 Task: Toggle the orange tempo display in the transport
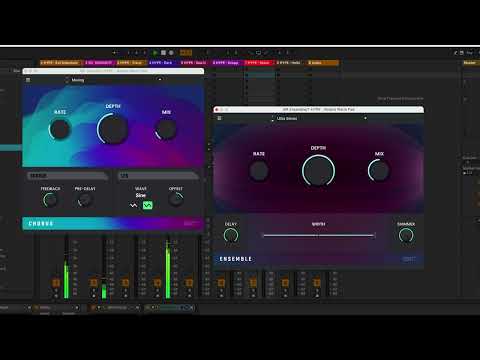pos(186,53)
